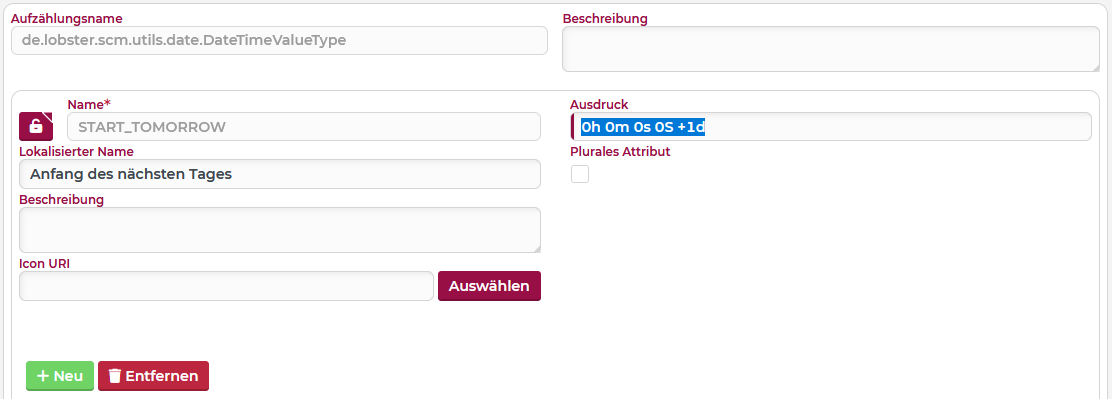The height and width of the screenshot is (399, 1112).
Task: Add a new entry with the Neu button
Action: coord(60,376)
